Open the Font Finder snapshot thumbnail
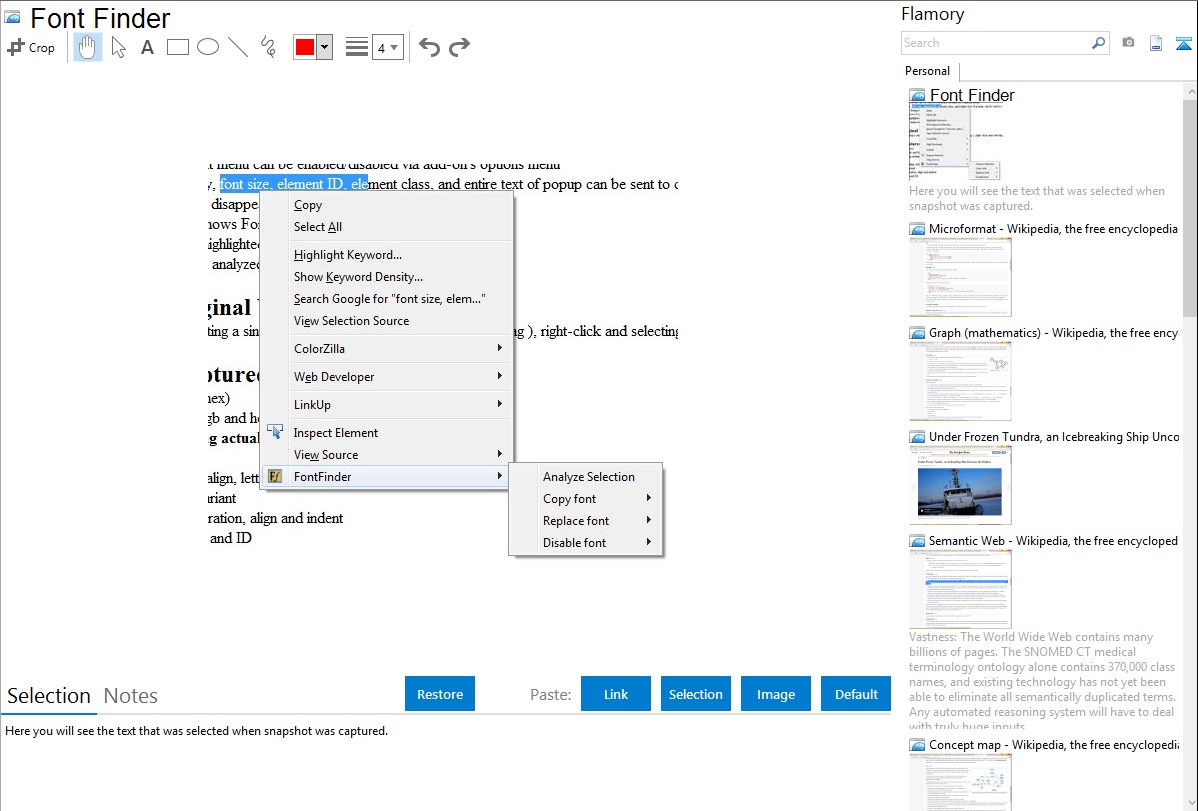Image resolution: width=1198 pixels, height=811 pixels. click(954, 143)
